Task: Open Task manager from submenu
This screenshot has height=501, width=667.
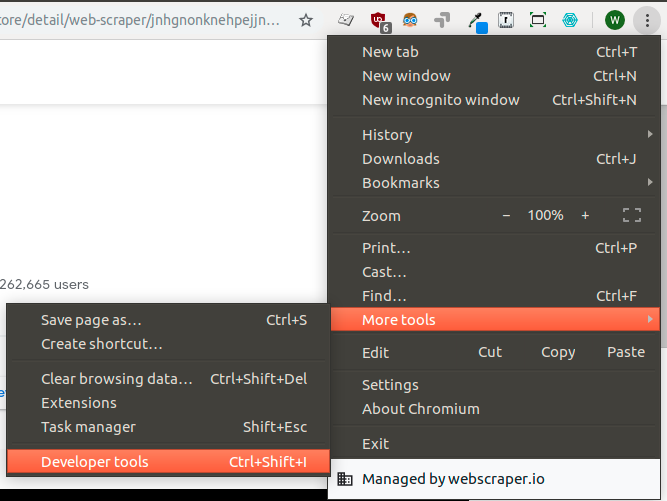Action: [x=168, y=427]
